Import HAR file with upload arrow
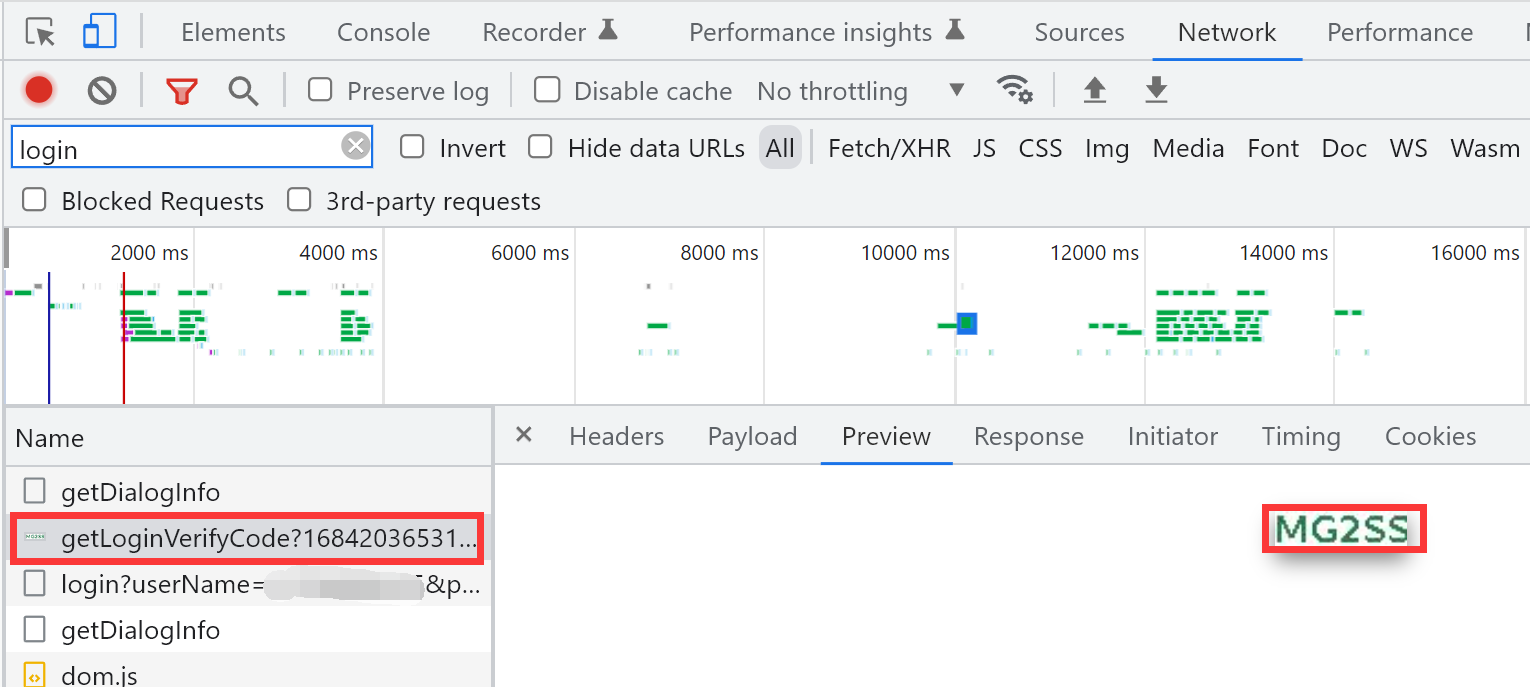Screen dimensions: 1530x687 (1095, 91)
